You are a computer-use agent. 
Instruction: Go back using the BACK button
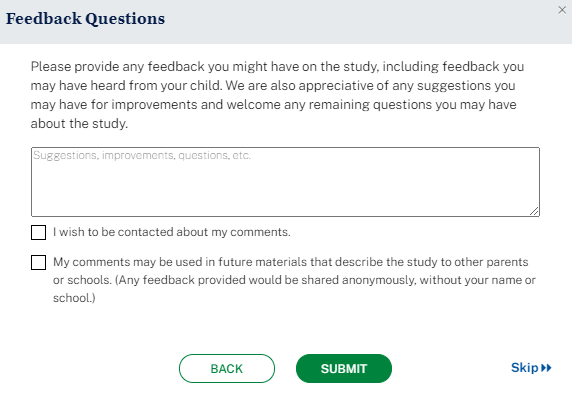click(227, 369)
